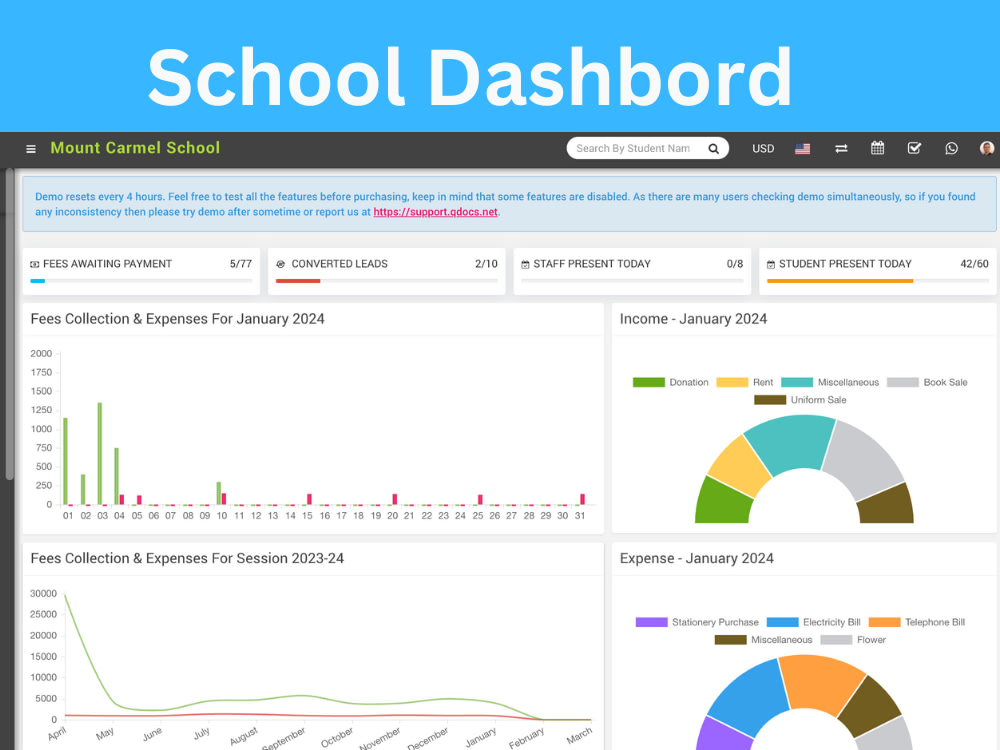Image resolution: width=1000 pixels, height=750 pixels.
Task: Click the green bar for day 01
Action: click(x=65, y=461)
